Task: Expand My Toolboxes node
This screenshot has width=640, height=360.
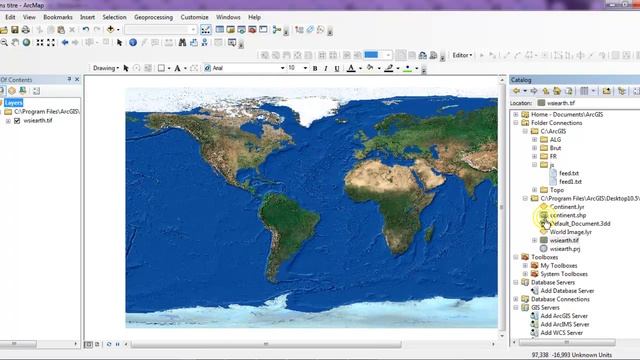Action: point(525,266)
